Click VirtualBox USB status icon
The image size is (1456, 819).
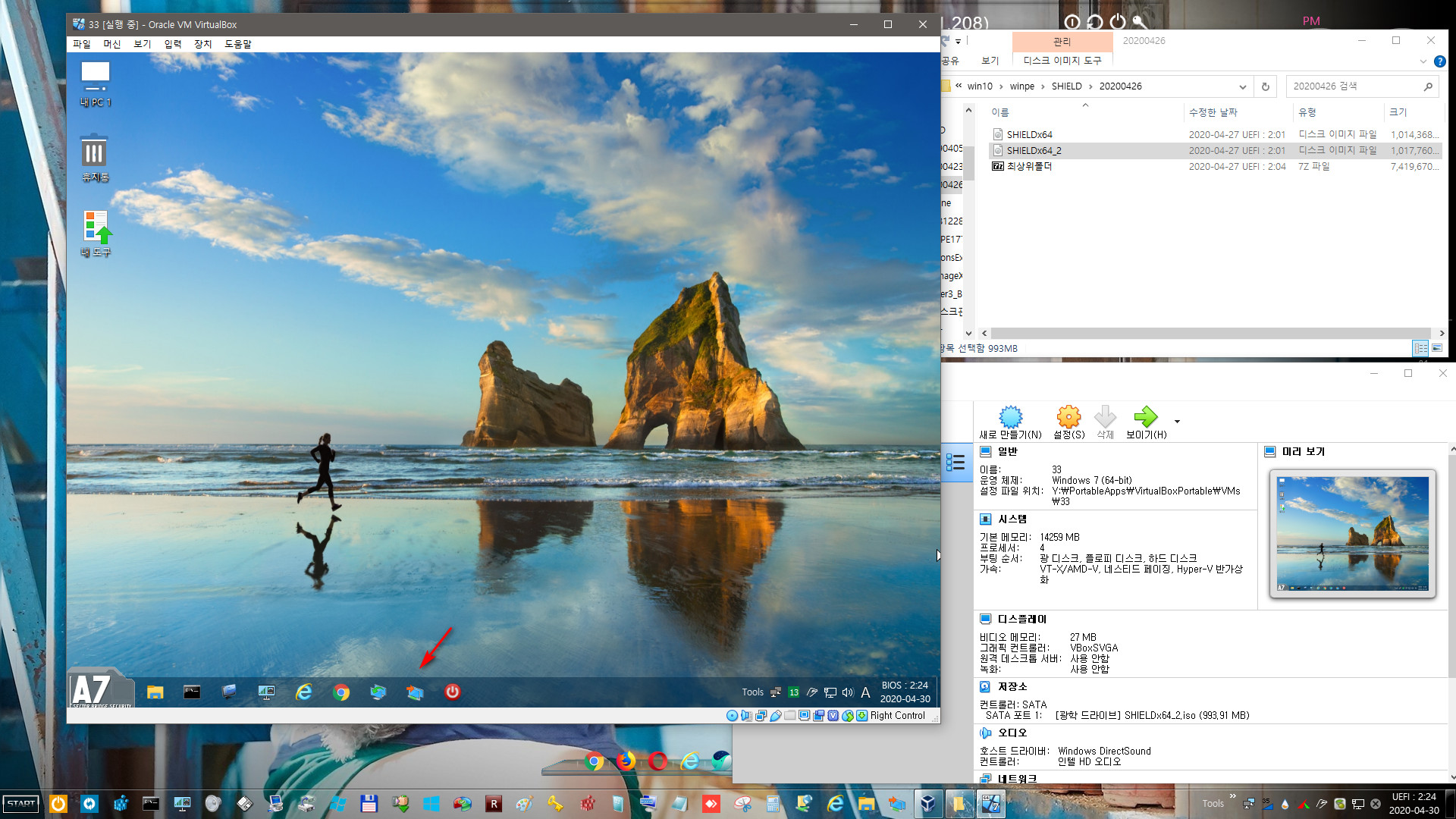click(x=776, y=715)
